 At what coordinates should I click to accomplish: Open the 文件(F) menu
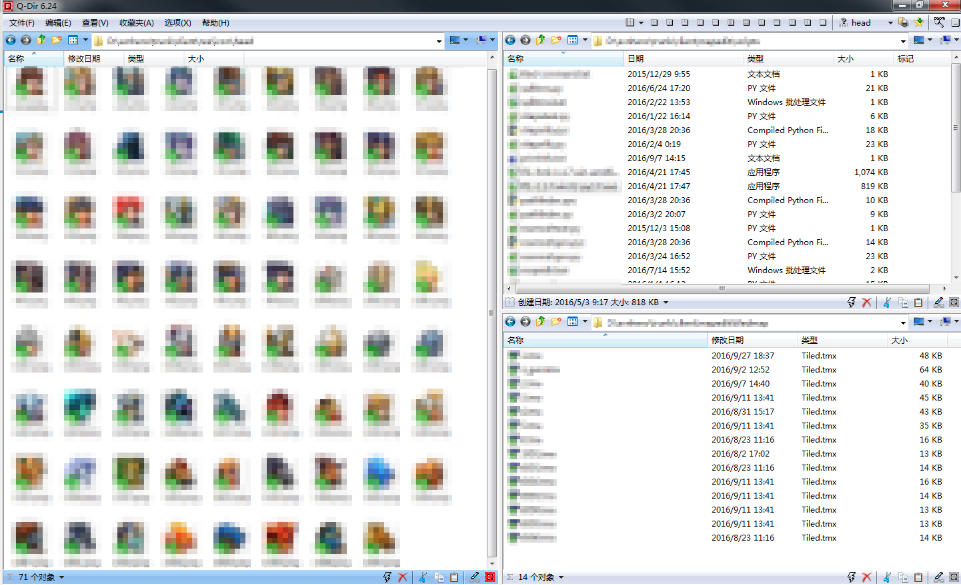click(21, 23)
